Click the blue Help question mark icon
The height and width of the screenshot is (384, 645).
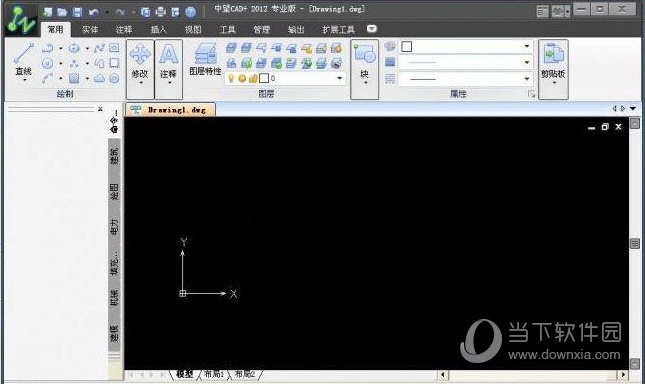(190, 12)
